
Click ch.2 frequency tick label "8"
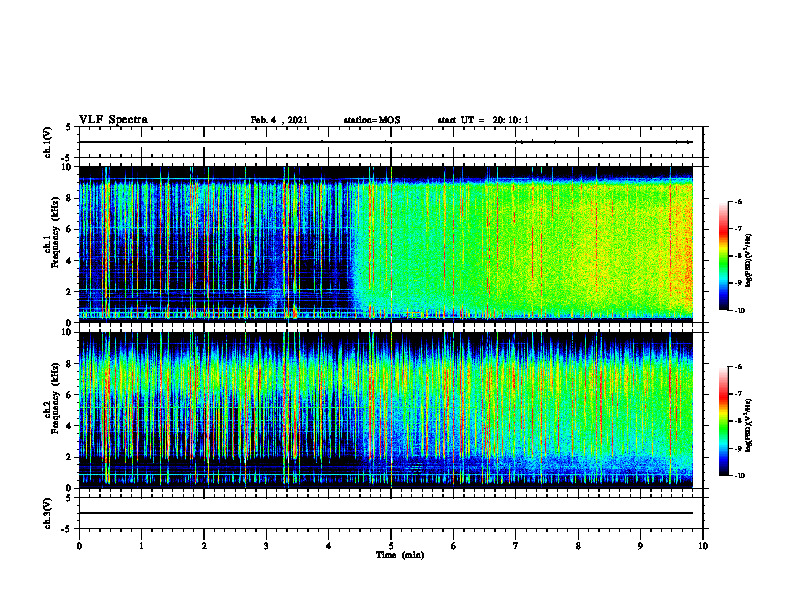70,364
